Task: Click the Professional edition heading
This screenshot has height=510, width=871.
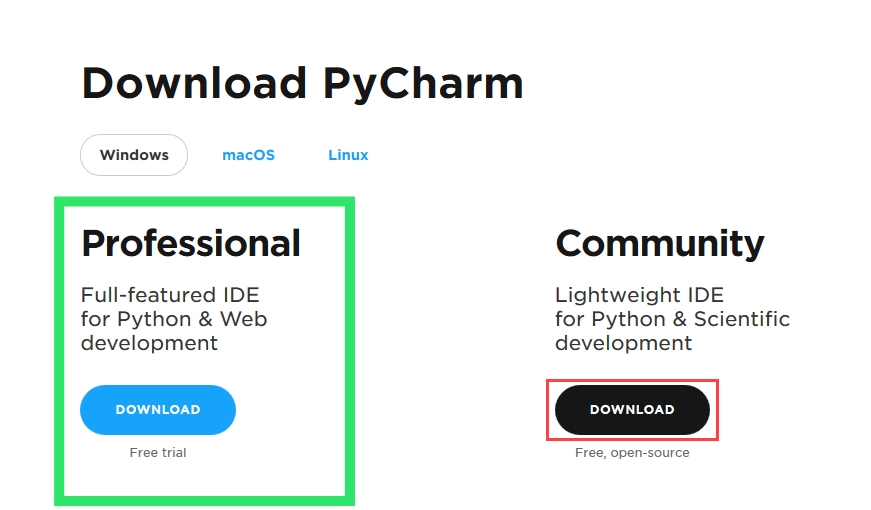Action: point(191,243)
